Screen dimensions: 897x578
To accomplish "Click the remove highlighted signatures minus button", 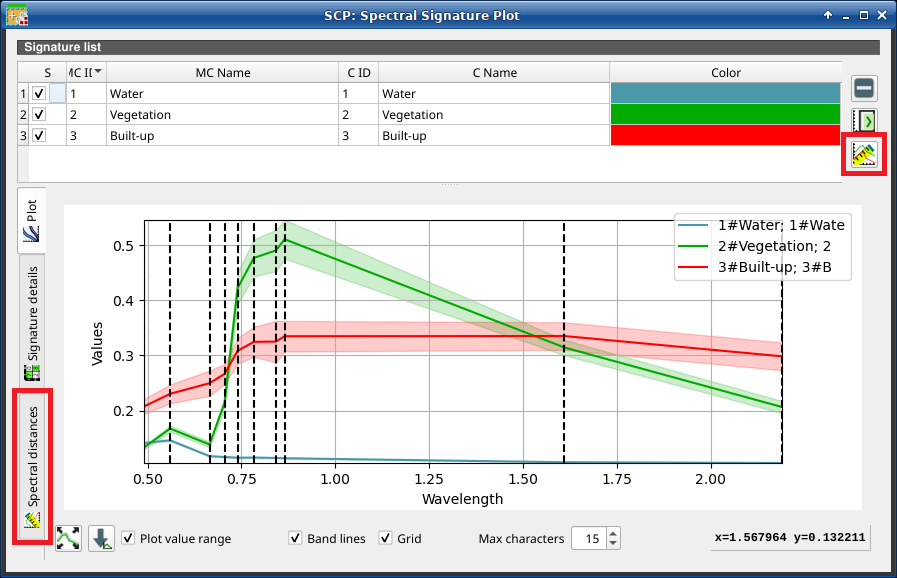I will coord(865,88).
